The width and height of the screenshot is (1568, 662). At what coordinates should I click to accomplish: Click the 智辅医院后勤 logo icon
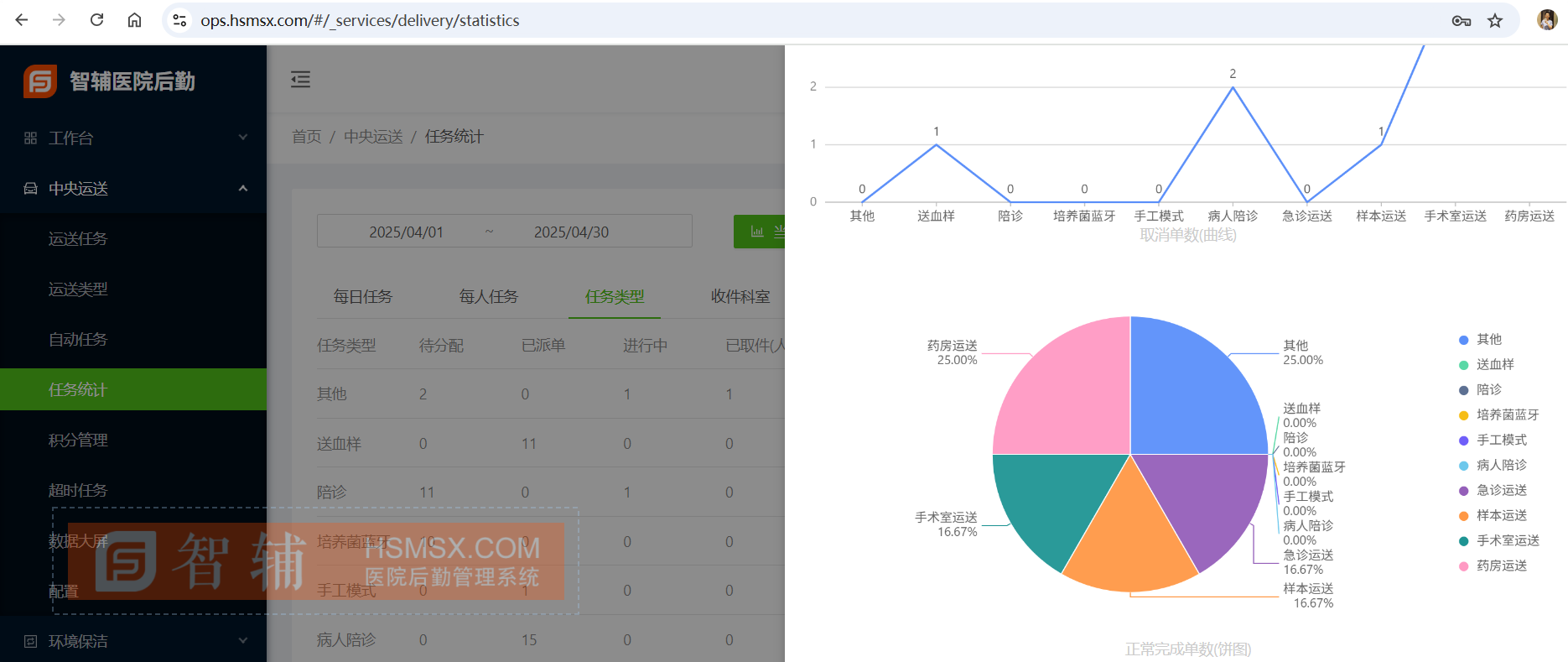pyautogui.click(x=40, y=81)
